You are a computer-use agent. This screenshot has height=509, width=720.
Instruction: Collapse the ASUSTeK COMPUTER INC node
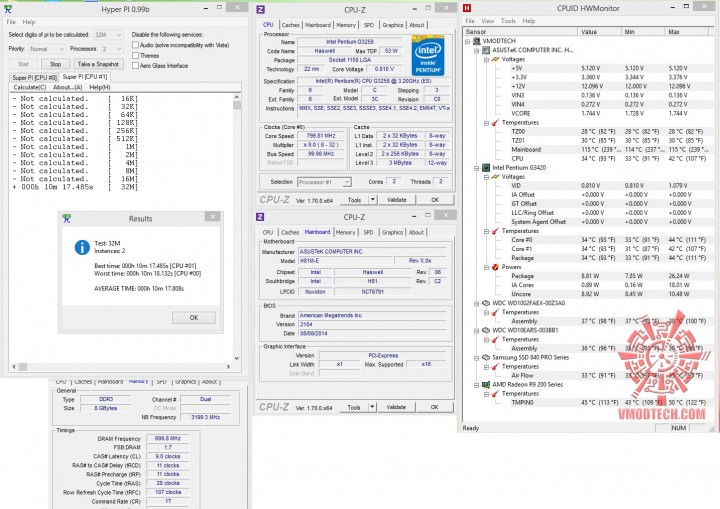pos(477,51)
